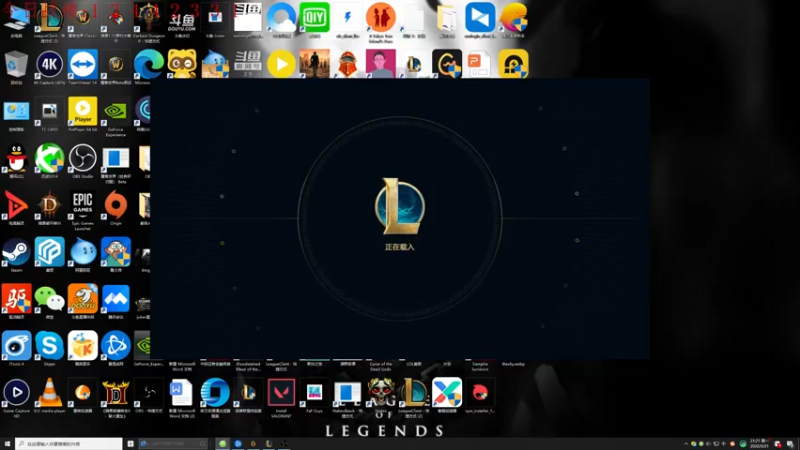Image resolution: width=800 pixels, height=450 pixels.
Task: Launch the green iQIYI app icon
Action: tap(314, 17)
